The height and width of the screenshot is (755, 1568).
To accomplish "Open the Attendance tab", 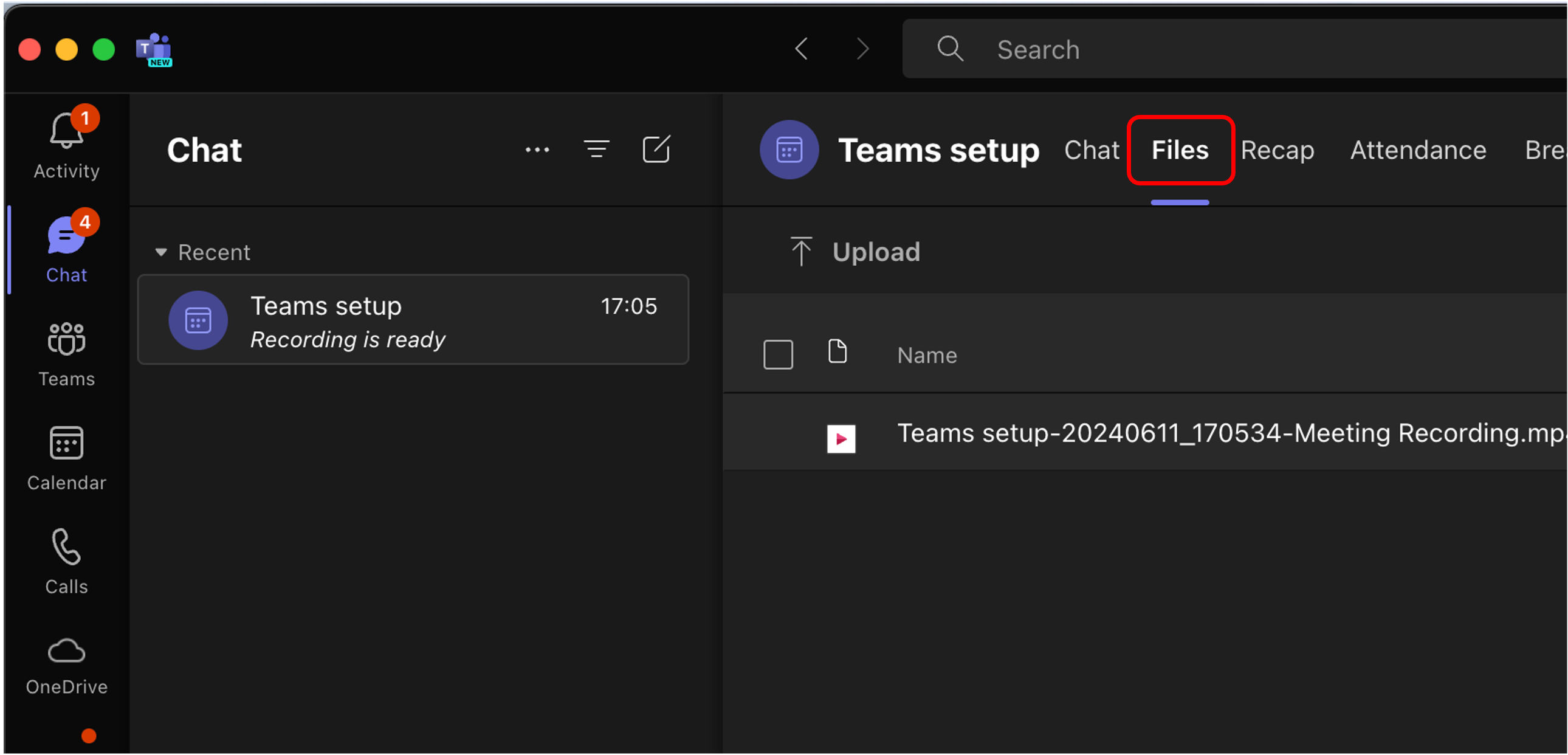I will (x=1418, y=150).
